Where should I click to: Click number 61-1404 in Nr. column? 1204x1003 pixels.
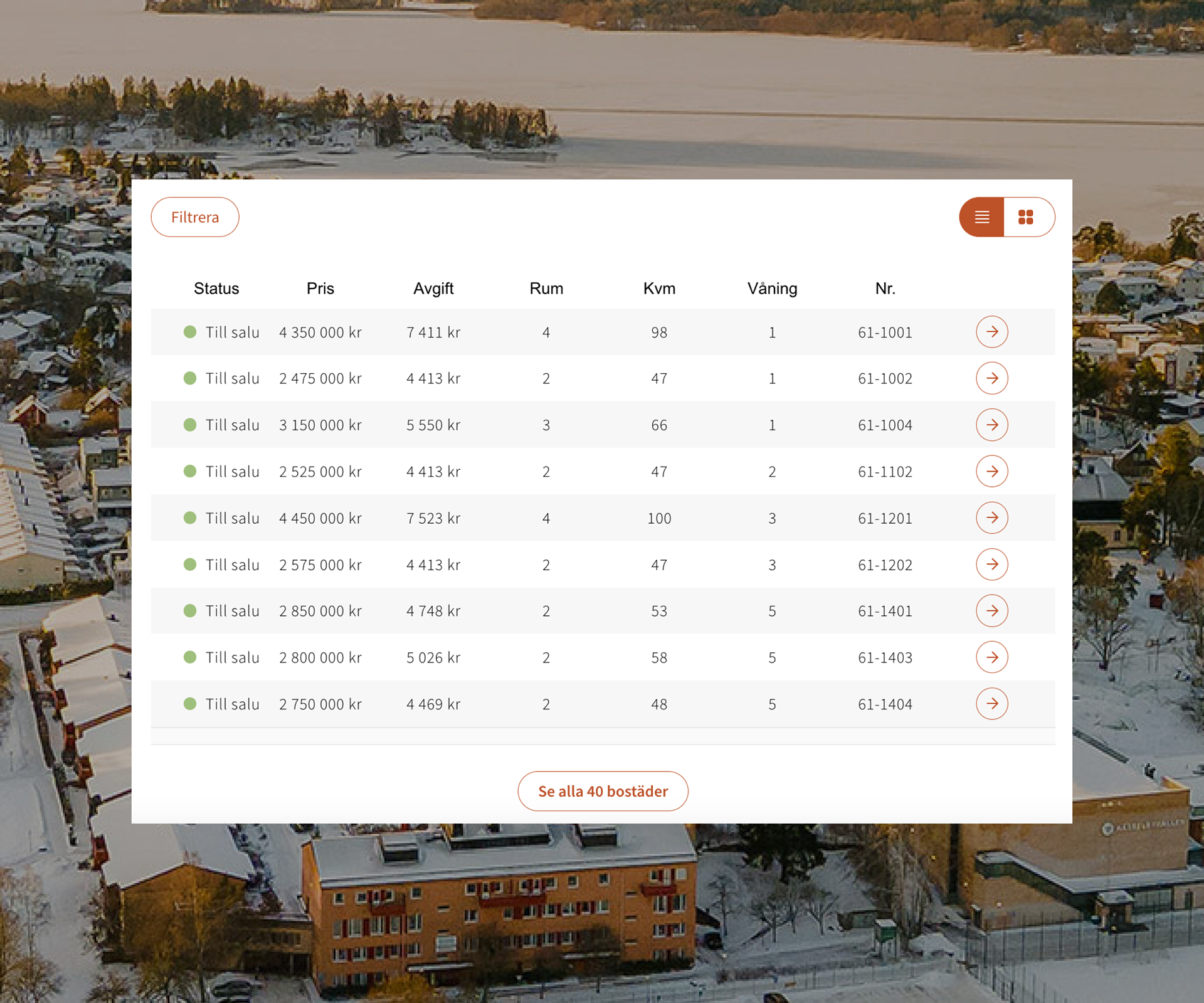click(885, 704)
